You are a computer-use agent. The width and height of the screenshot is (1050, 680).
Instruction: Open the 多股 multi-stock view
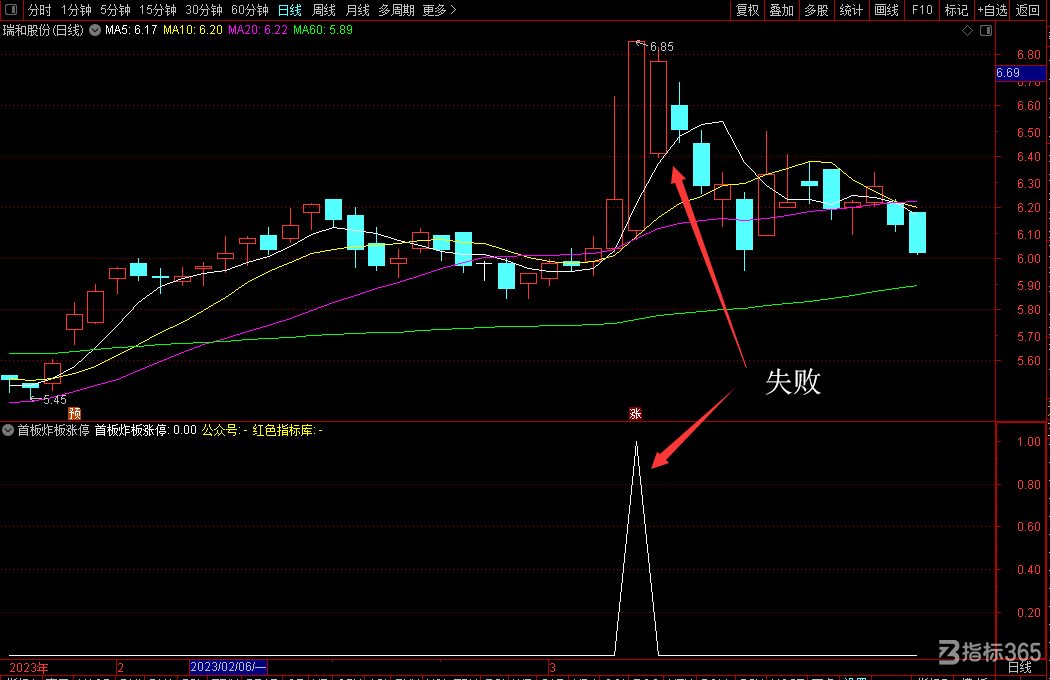(816, 10)
